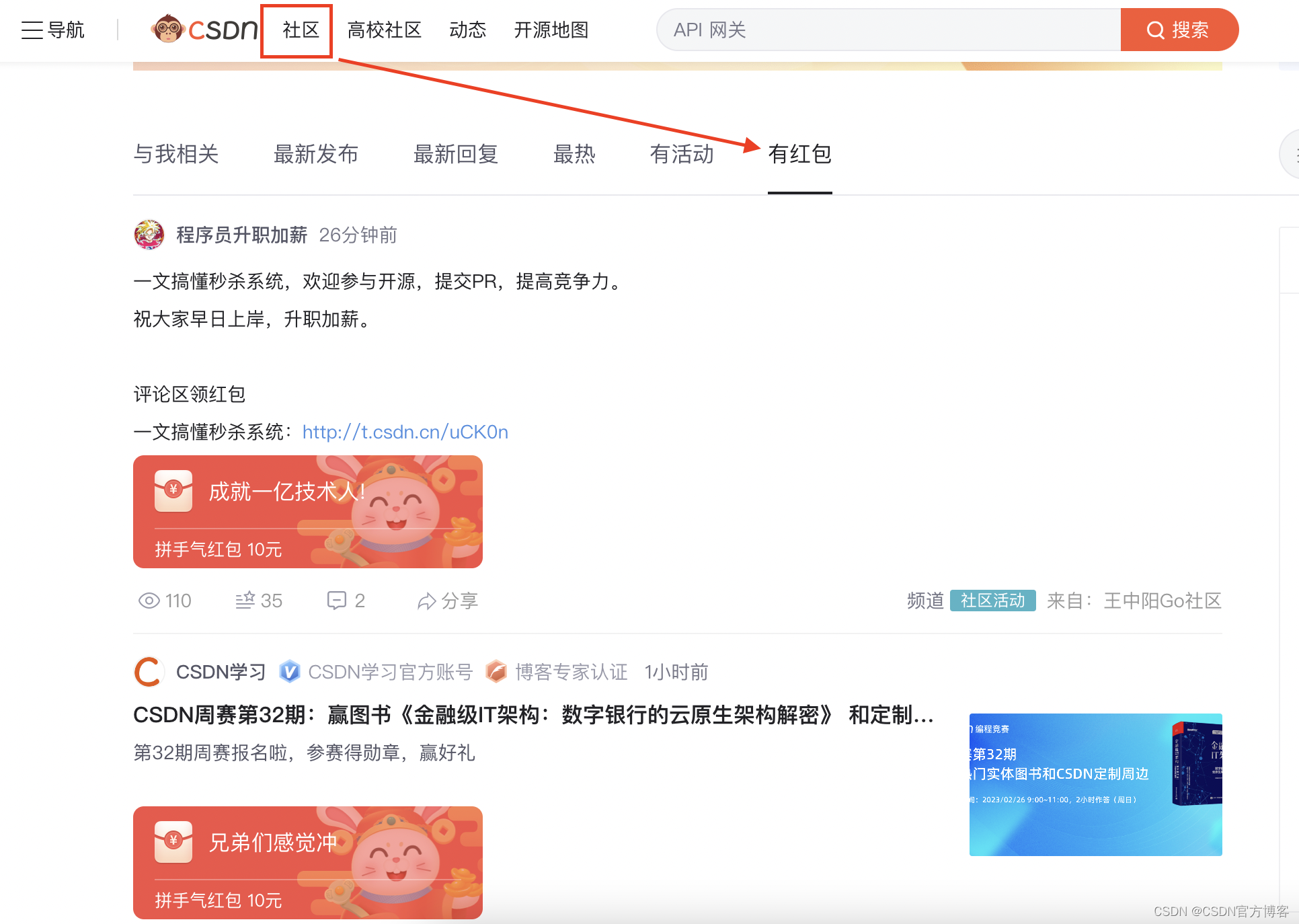Open the 王中阳Go社区 source link
1299x924 pixels.
coord(1163,601)
